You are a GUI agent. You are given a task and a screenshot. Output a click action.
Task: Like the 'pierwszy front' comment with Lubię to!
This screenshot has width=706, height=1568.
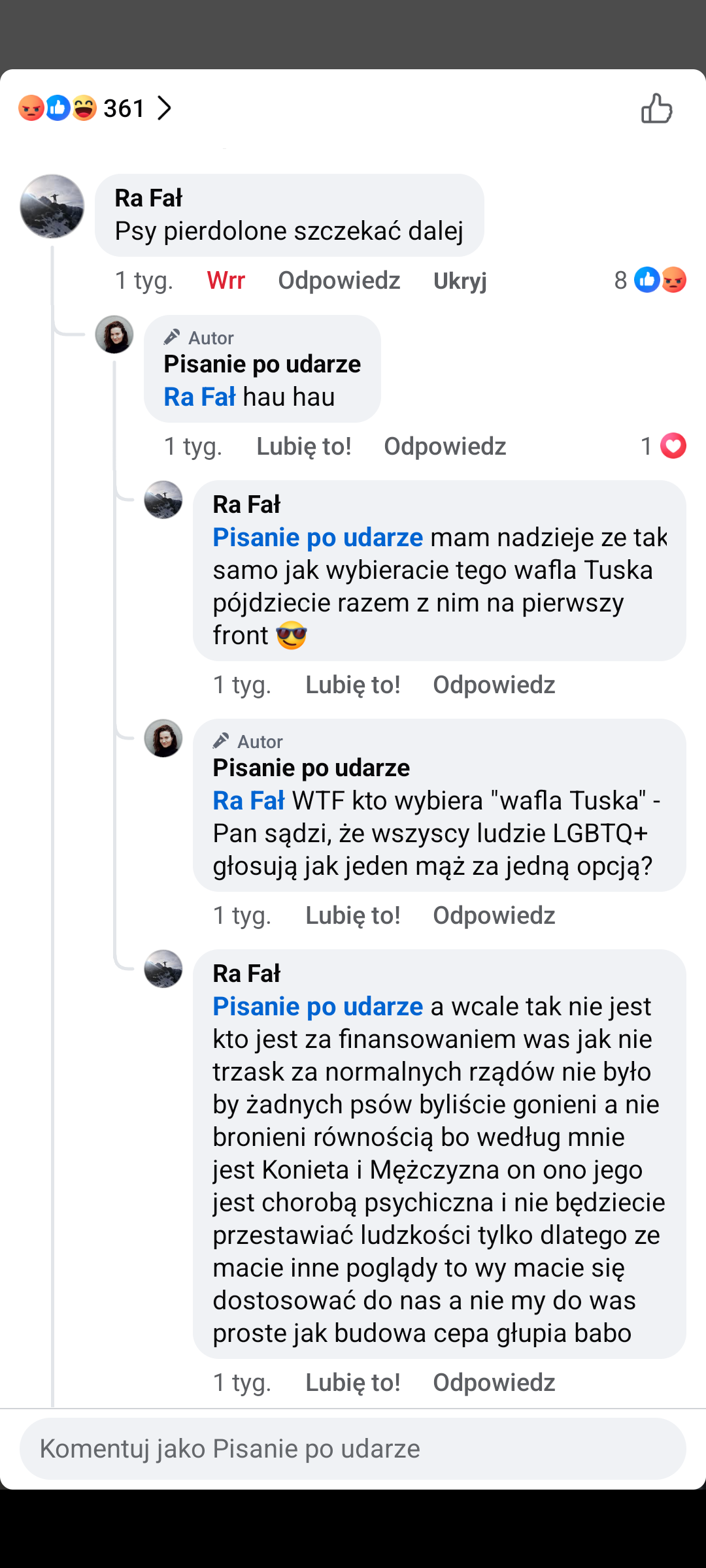click(352, 685)
